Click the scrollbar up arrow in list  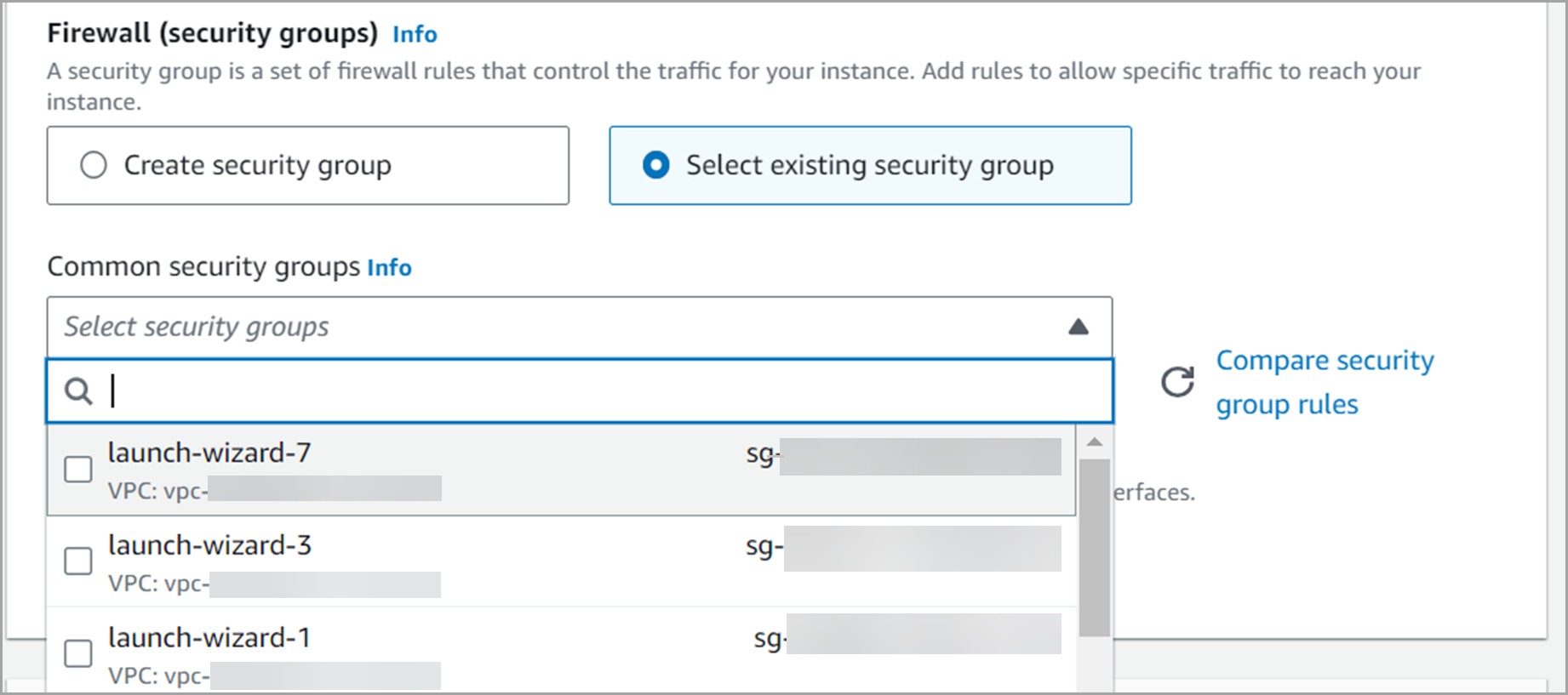click(1095, 442)
